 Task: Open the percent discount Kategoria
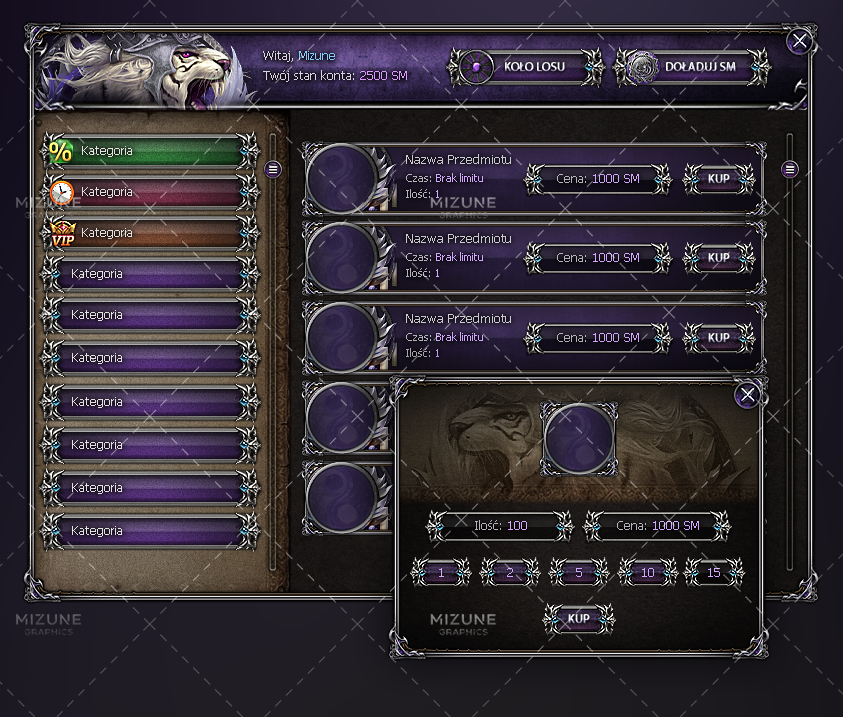tap(151, 151)
